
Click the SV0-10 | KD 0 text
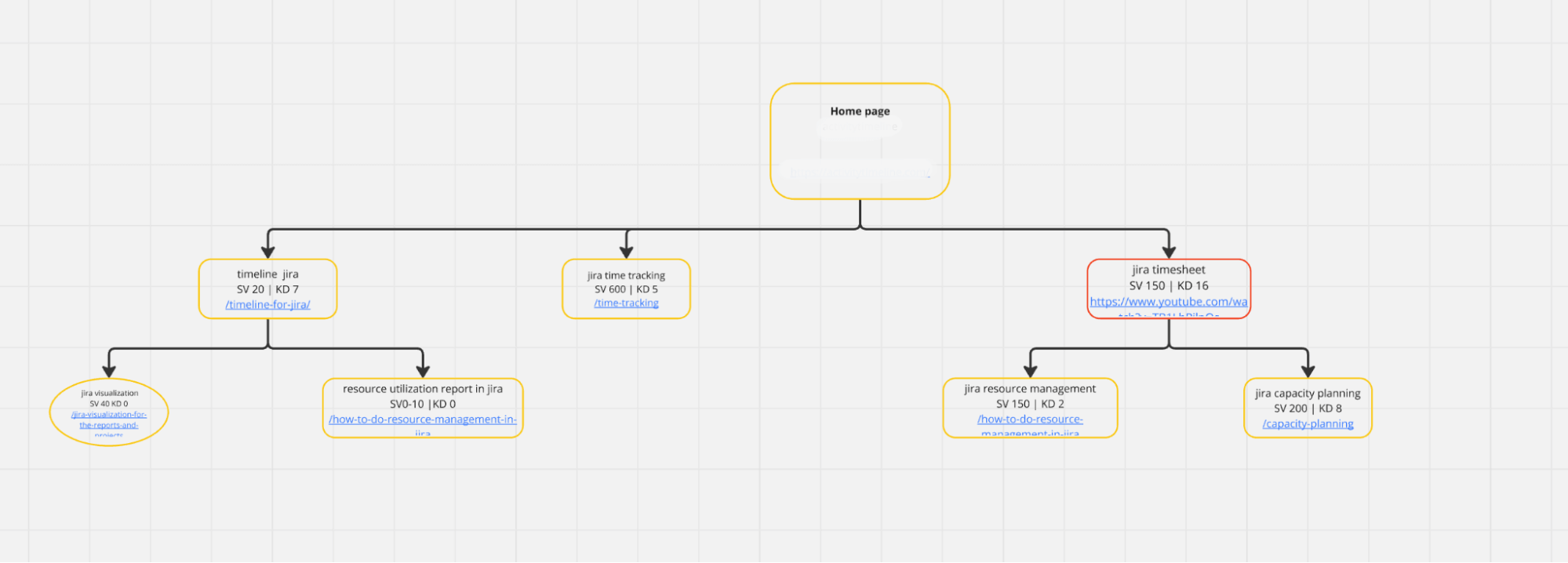coord(423,404)
